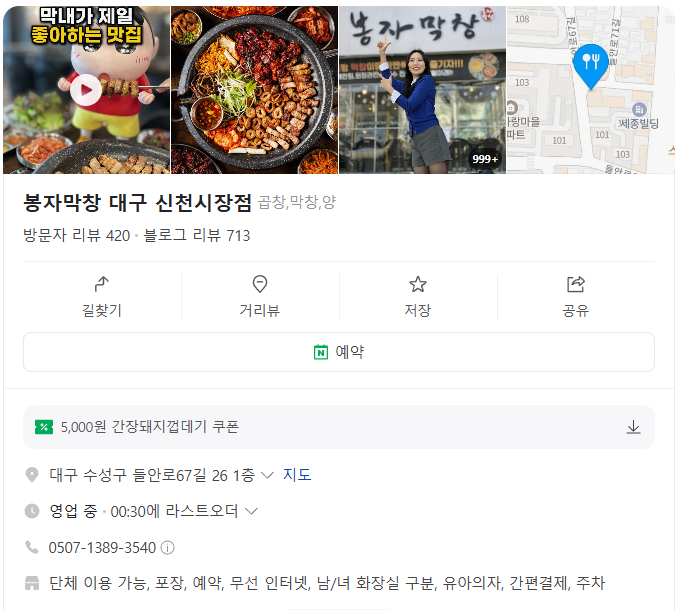The width and height of the screenshot is (680, 610).
Task: Open the 예약 reservation button
Action: 339,352
